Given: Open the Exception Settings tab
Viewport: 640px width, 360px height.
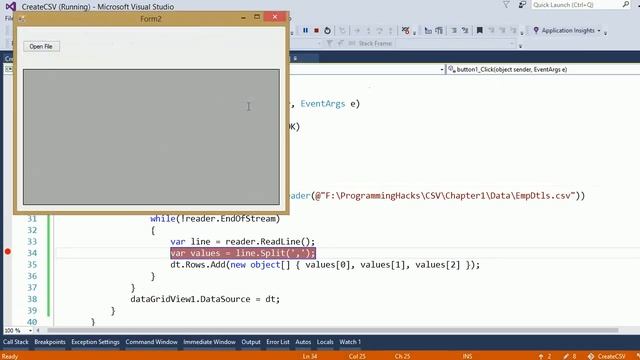Looking at the screenshot, I should (95, 342).
